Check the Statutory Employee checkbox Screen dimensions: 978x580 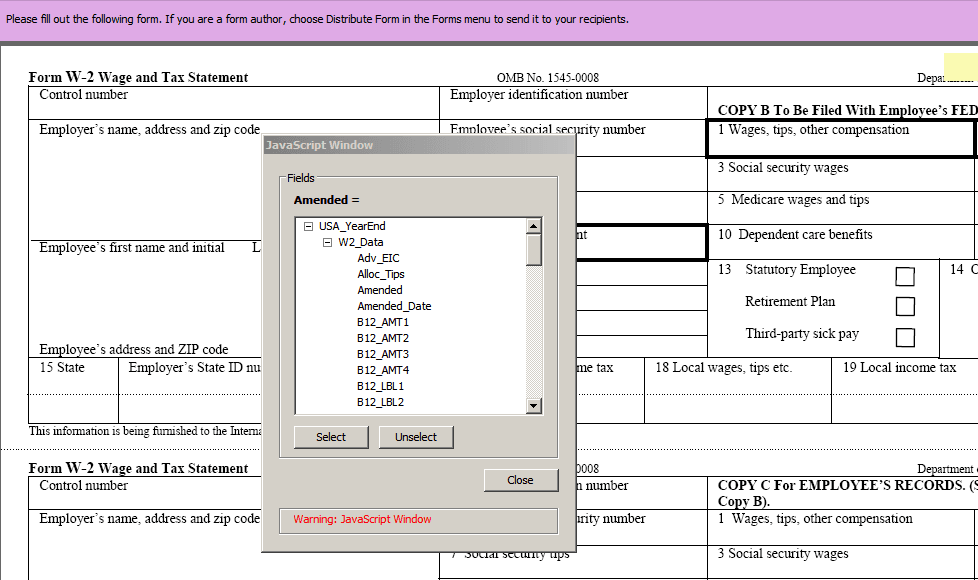tap(905, 275)
